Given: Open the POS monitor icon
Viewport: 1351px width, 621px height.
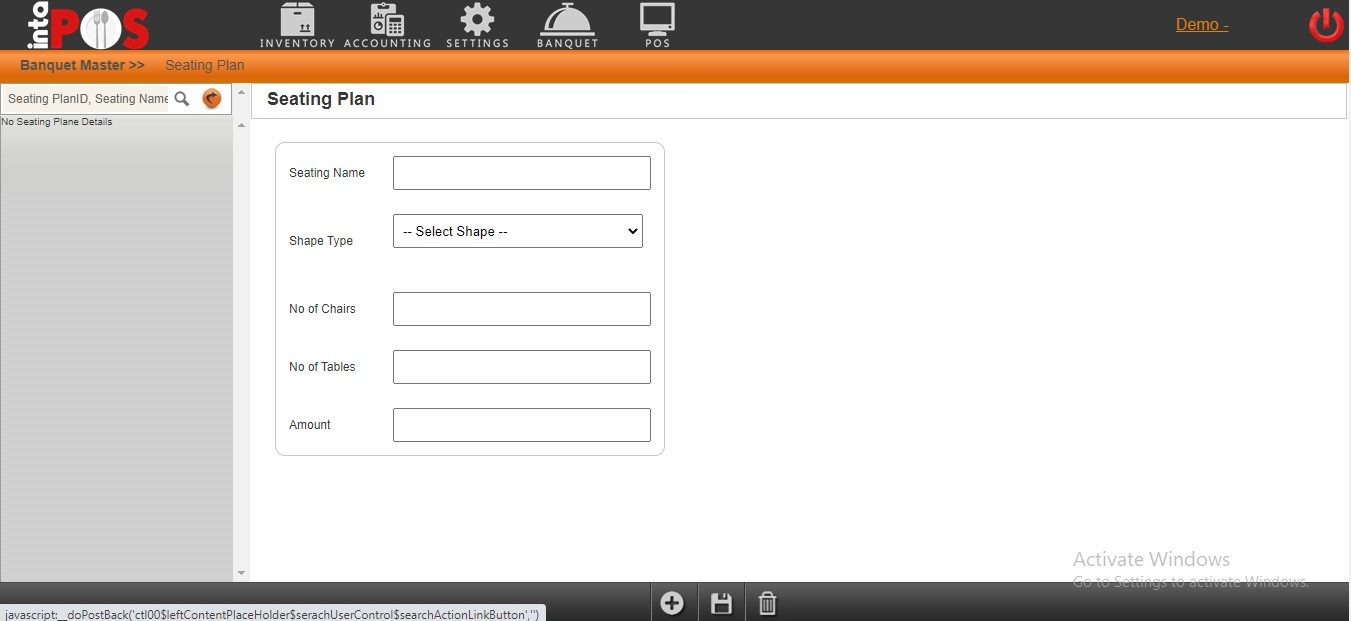Looking at the screenshot, I should point(657,20).
